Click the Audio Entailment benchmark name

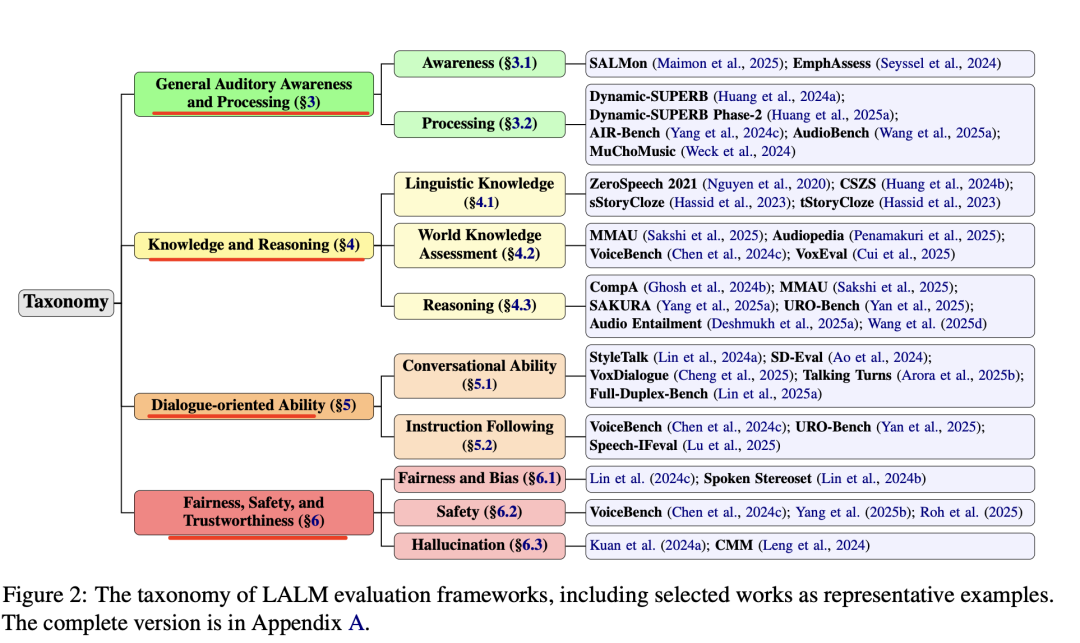pos(646,324)
